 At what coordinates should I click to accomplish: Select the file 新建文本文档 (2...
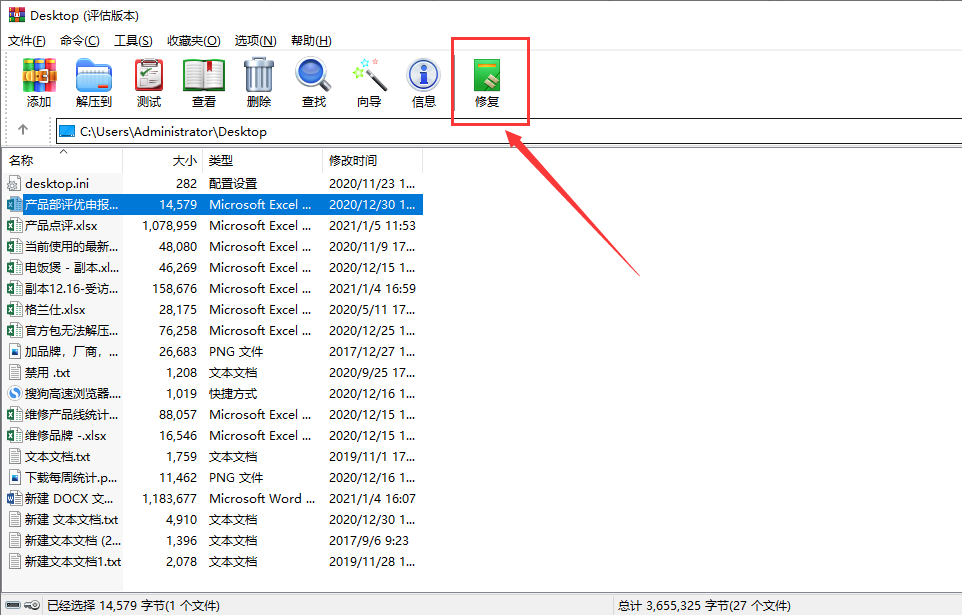[72, 541]
